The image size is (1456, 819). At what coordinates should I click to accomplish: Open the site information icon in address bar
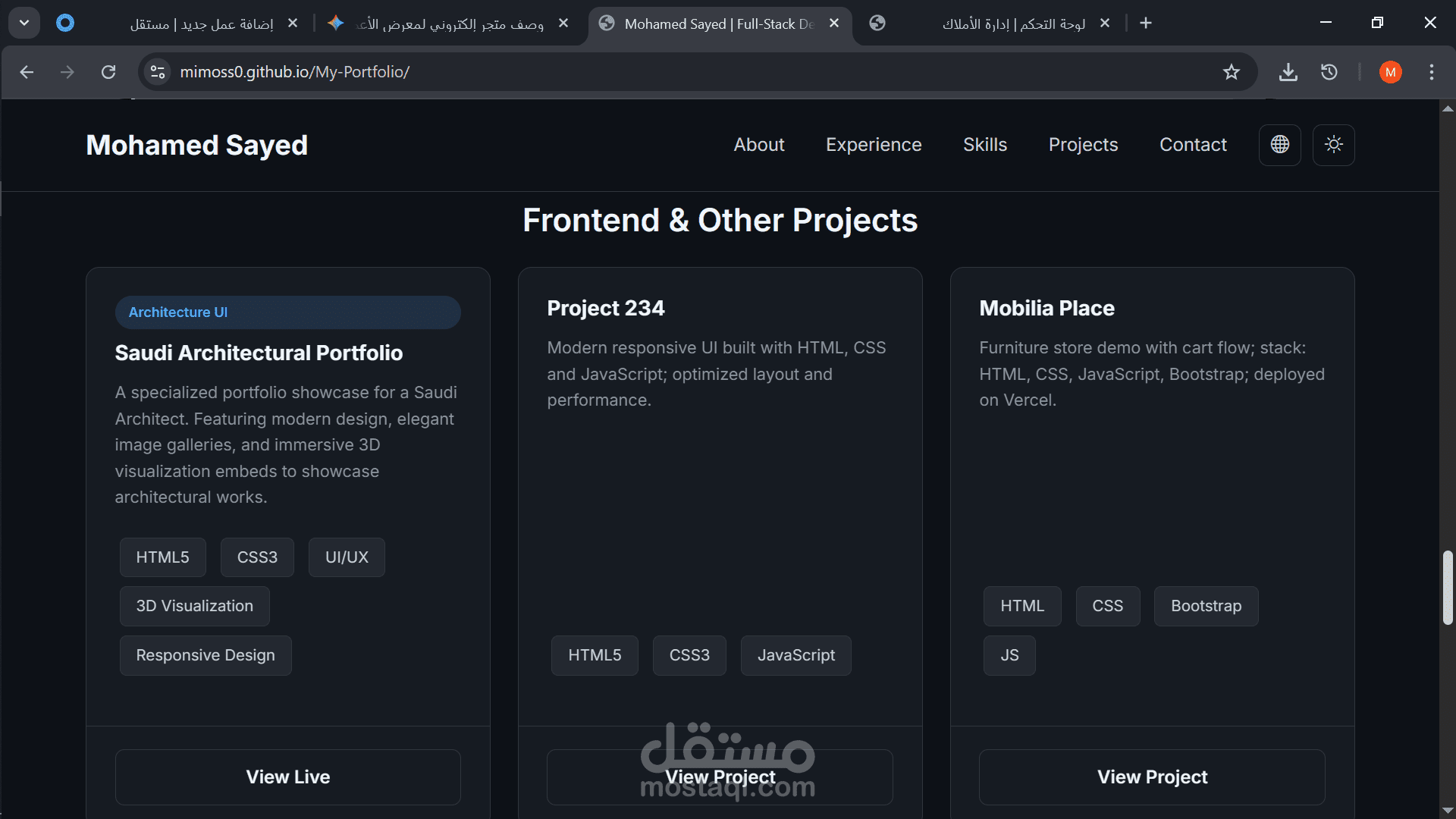[x=158, y=72]
